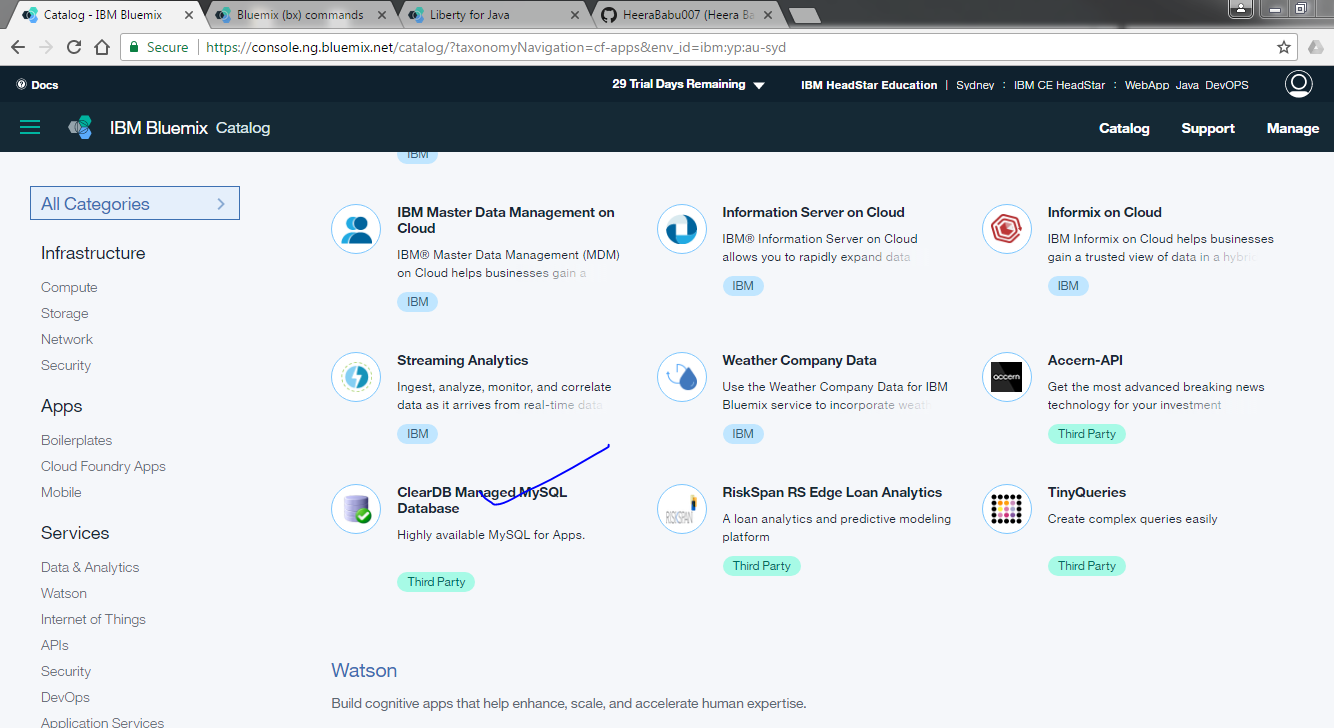Click the Accern-API logo icon
Image resolution: width=1334 pixels, height=728 pixels.
point(1007,377)
